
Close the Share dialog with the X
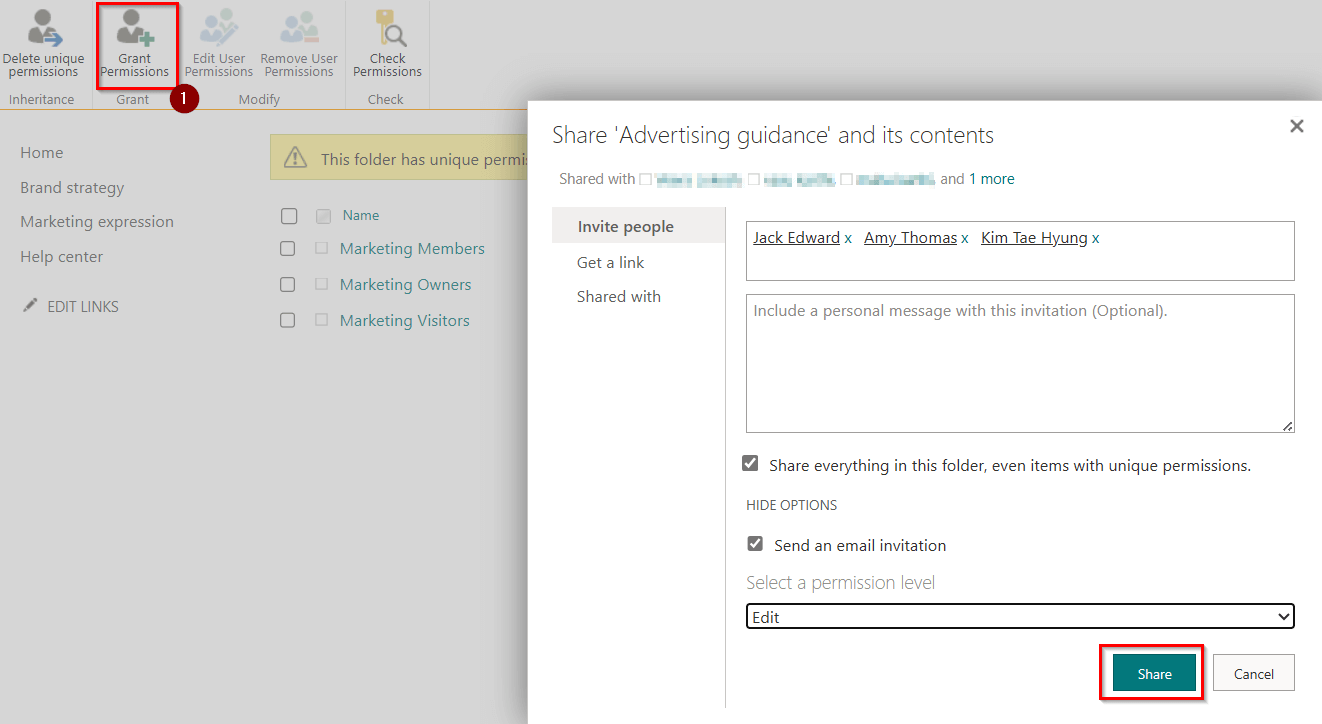[1297, 126]
